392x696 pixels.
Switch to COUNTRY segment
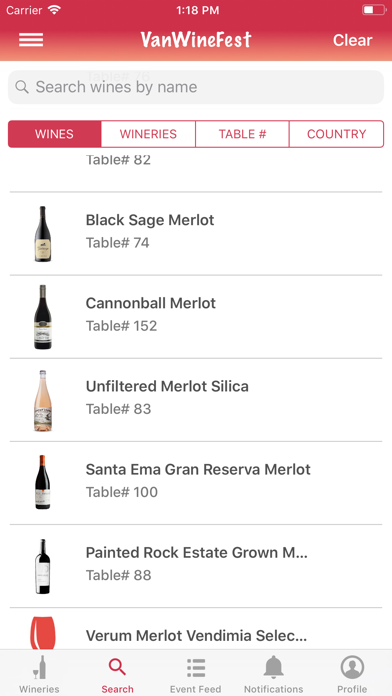click(337, 134)
